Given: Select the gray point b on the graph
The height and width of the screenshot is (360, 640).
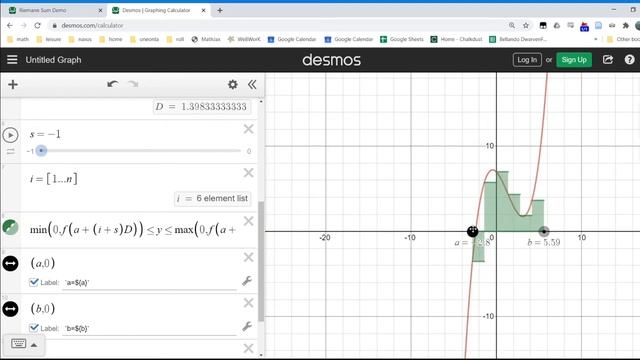Looking at the screenshot, I should point(544,231).
